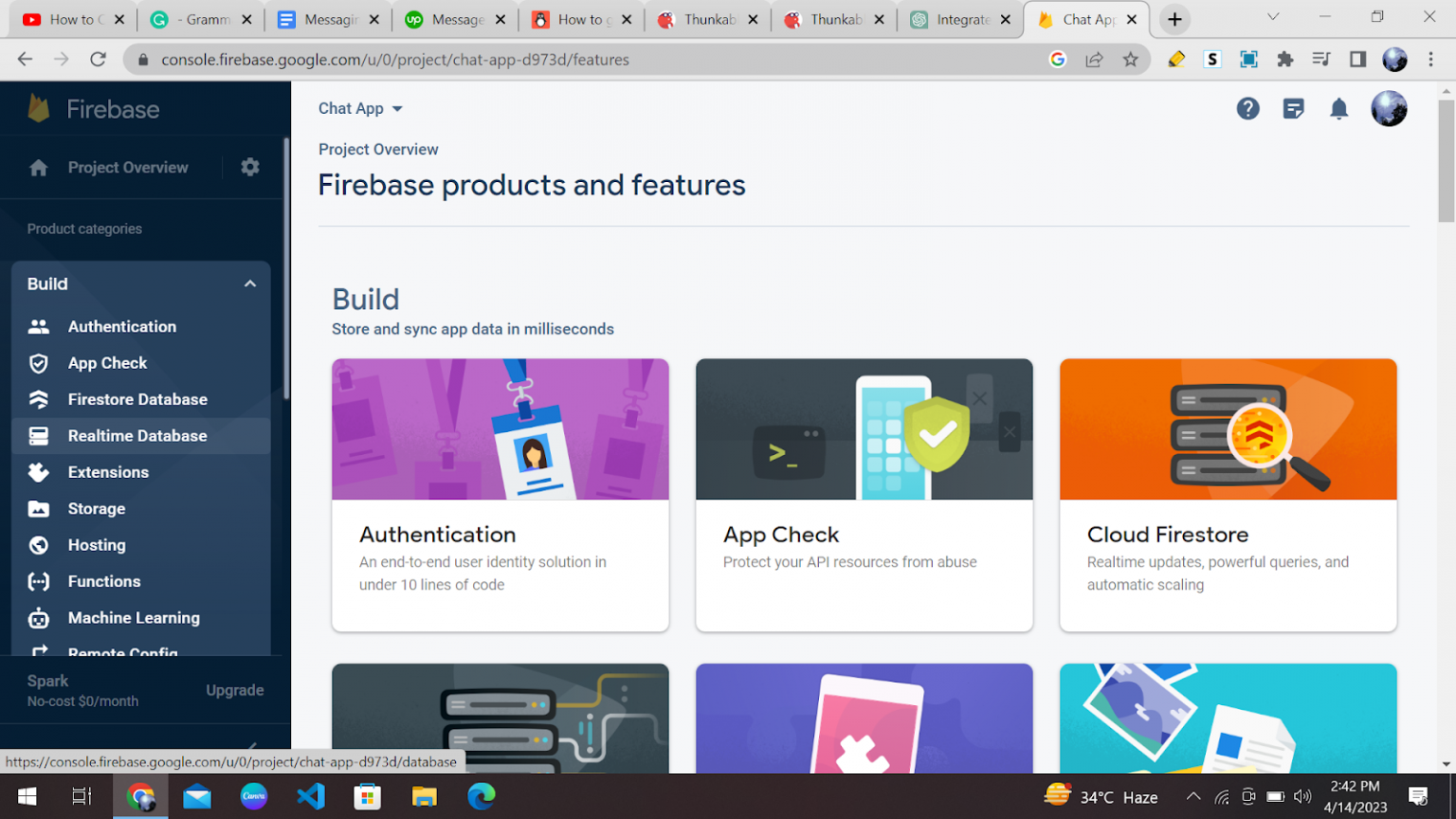Open Hosting from the sidebar
The width and height of the screenshot is (1456, 819).
coord(97,545)
